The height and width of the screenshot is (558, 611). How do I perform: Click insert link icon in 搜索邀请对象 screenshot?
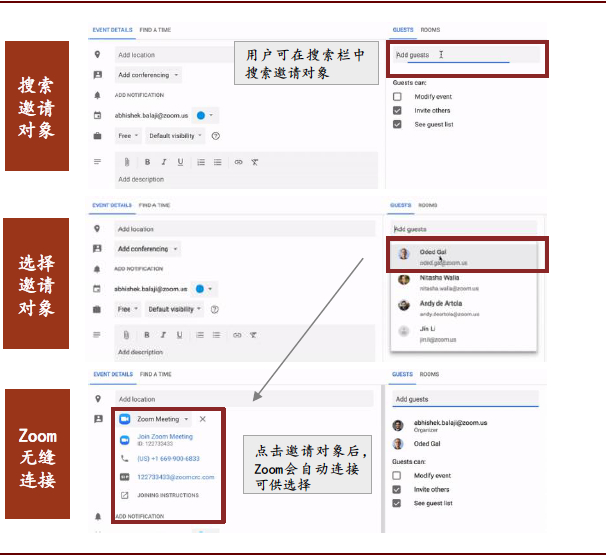point(238,162)
